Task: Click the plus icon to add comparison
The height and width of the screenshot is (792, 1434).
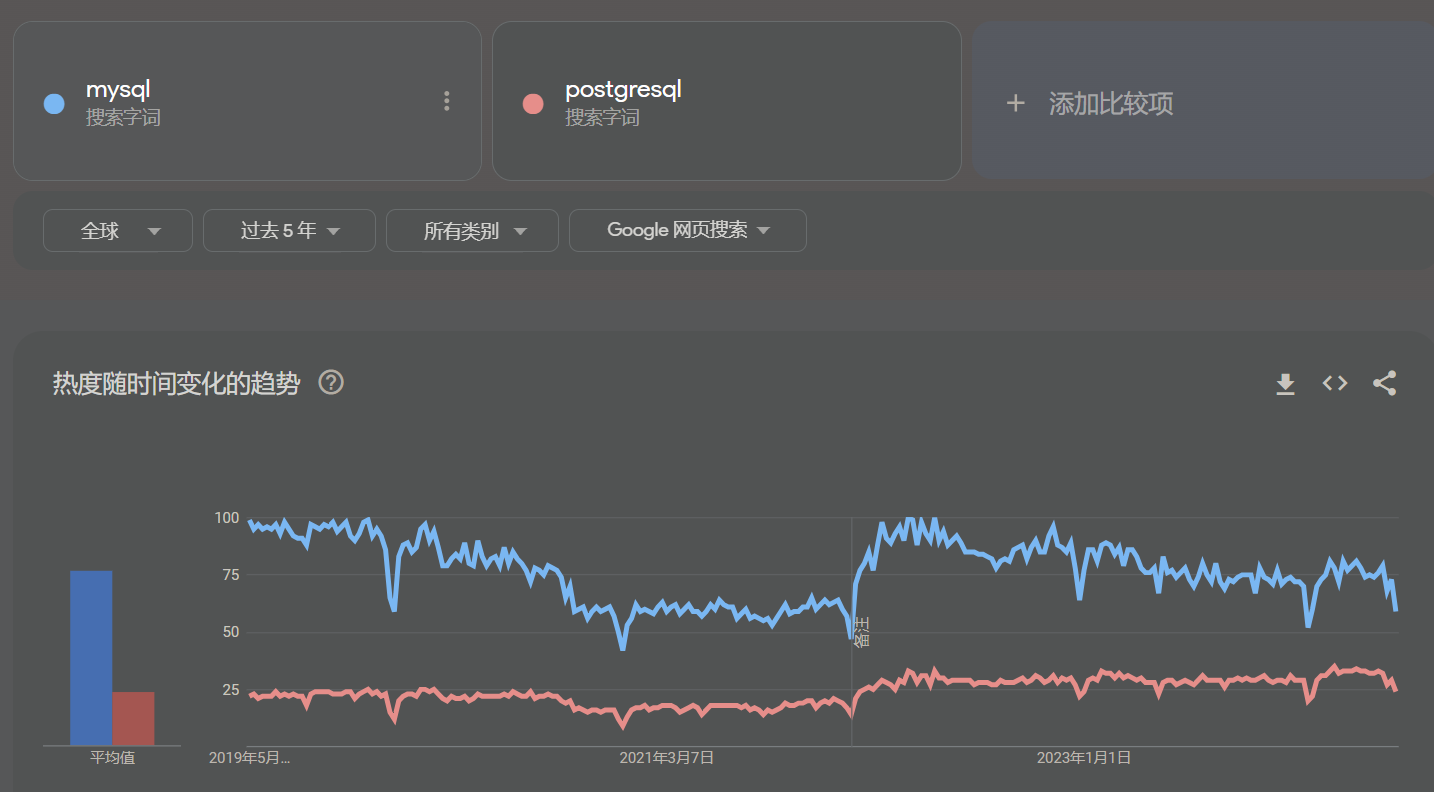Action: [1015, 102]
